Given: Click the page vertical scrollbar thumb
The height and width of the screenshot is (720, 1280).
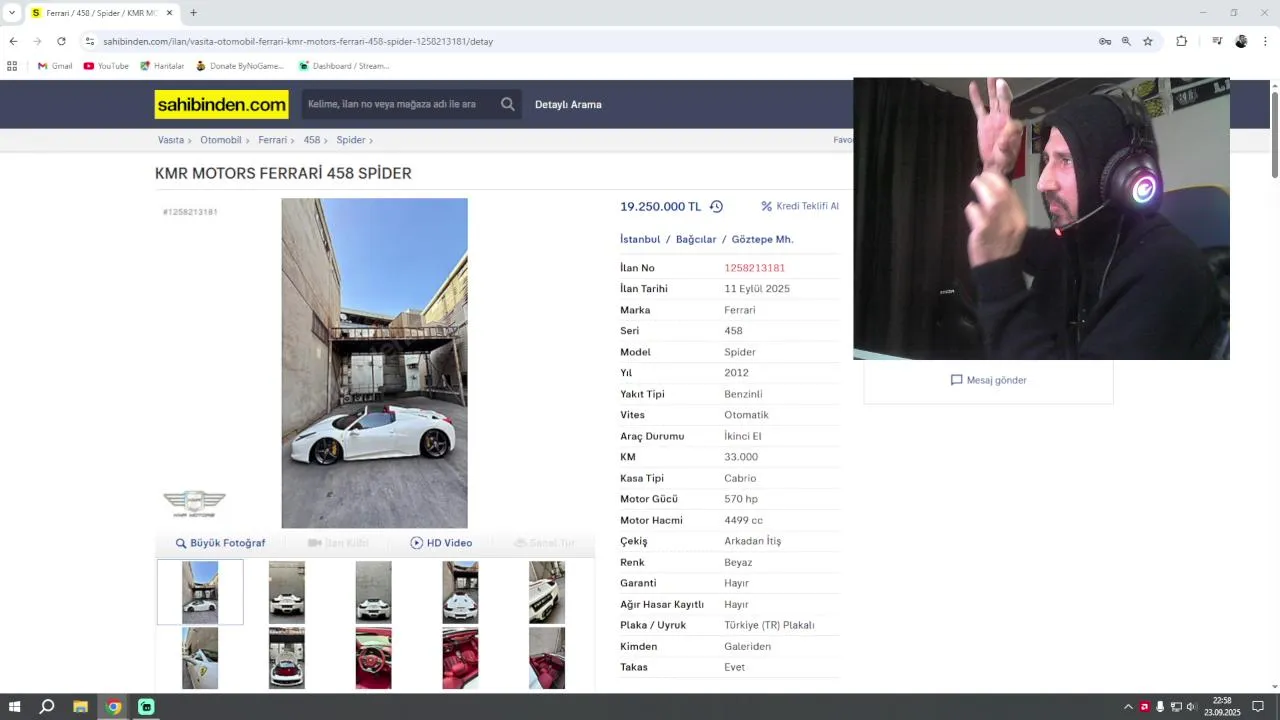Looking at the screenshot, I should 1275,135.
